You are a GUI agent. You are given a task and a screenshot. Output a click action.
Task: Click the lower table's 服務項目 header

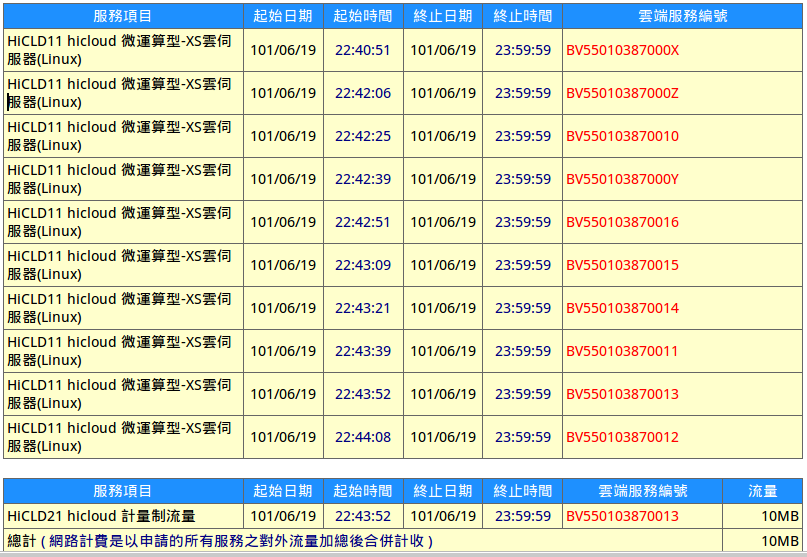(123, 491)
